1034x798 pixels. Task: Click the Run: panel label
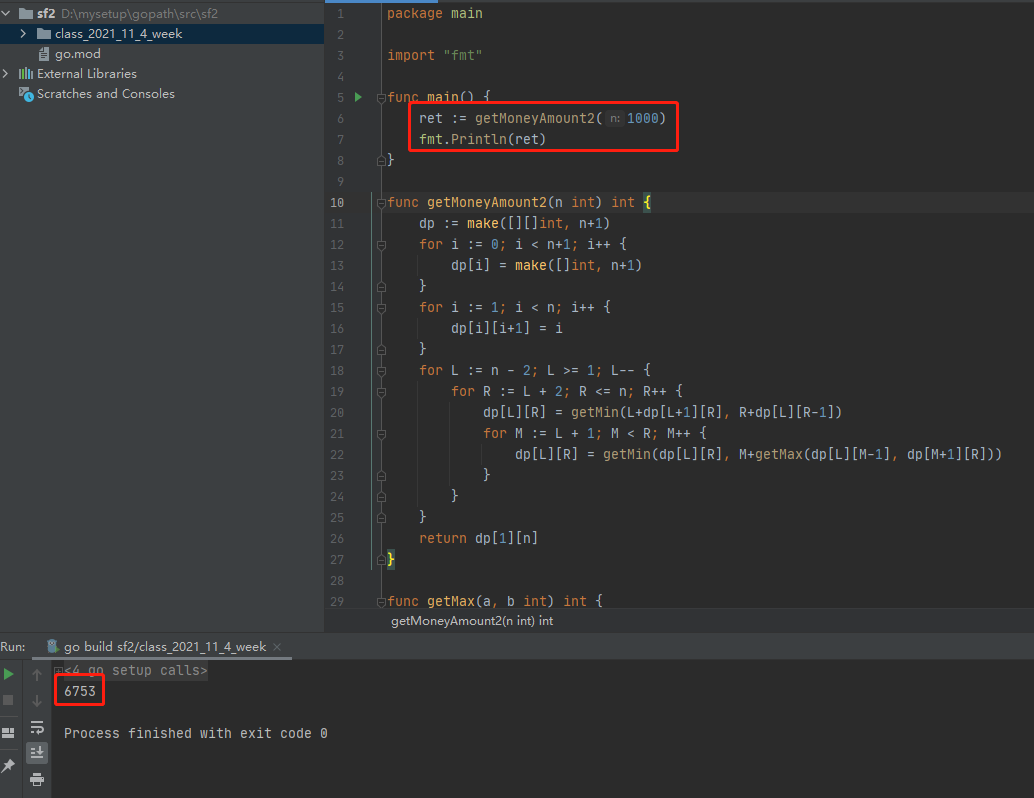click(x=13, y=647)
